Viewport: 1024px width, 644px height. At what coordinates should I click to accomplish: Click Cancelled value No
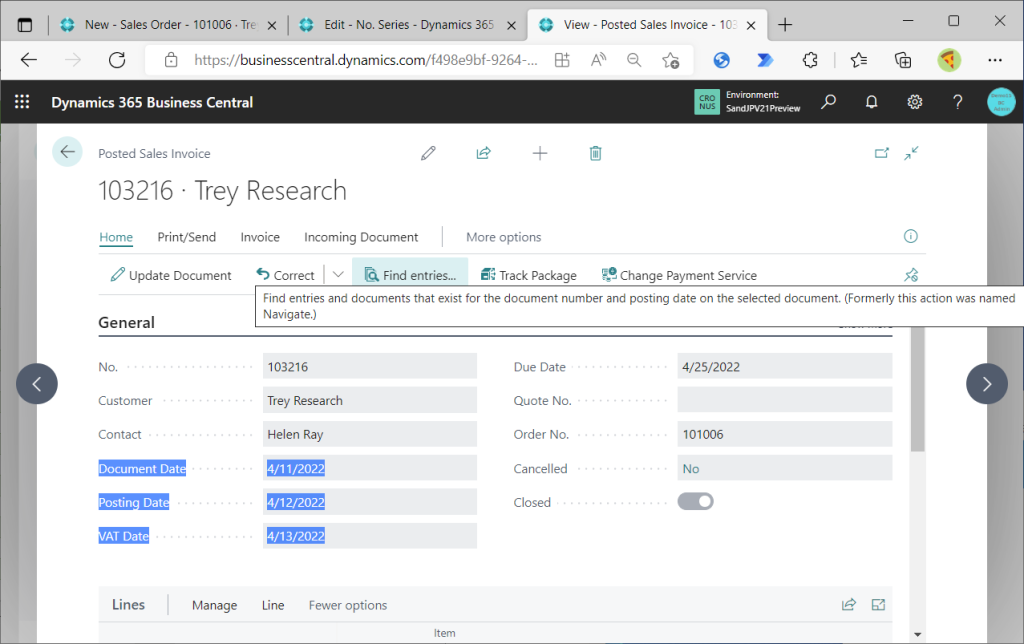[784, 468]
